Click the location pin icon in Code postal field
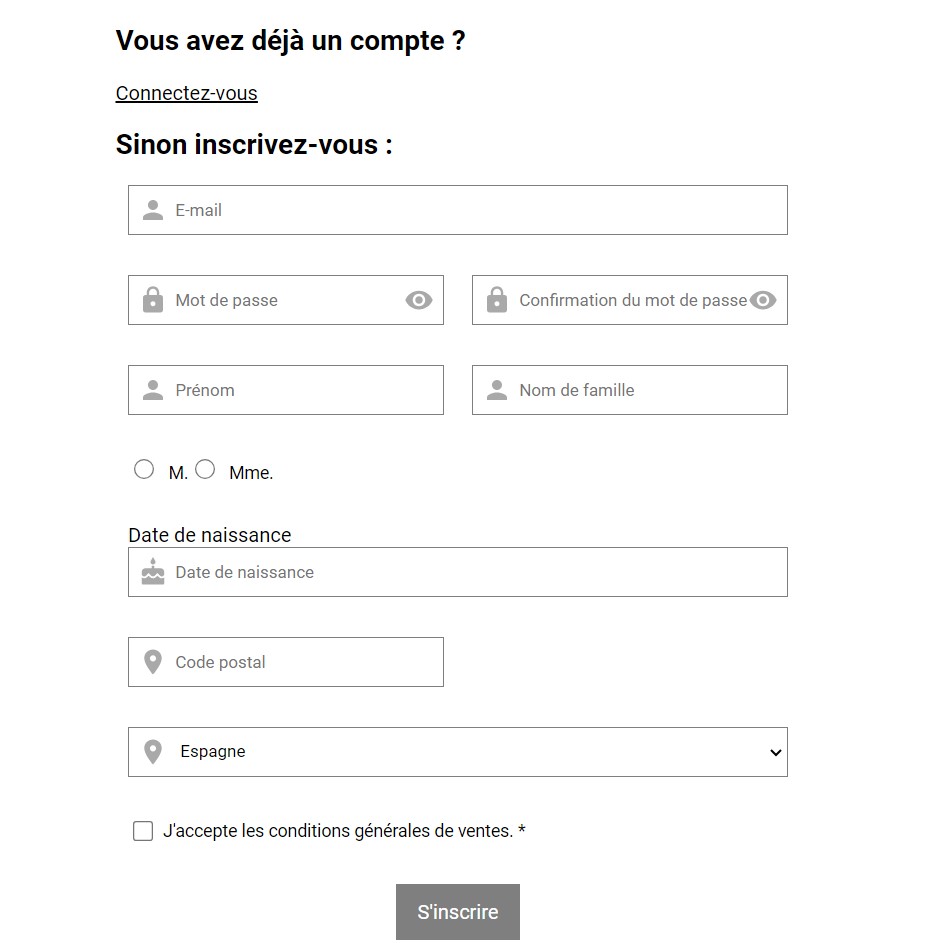Screen dimensions: 925x943 tap(152, 662)
